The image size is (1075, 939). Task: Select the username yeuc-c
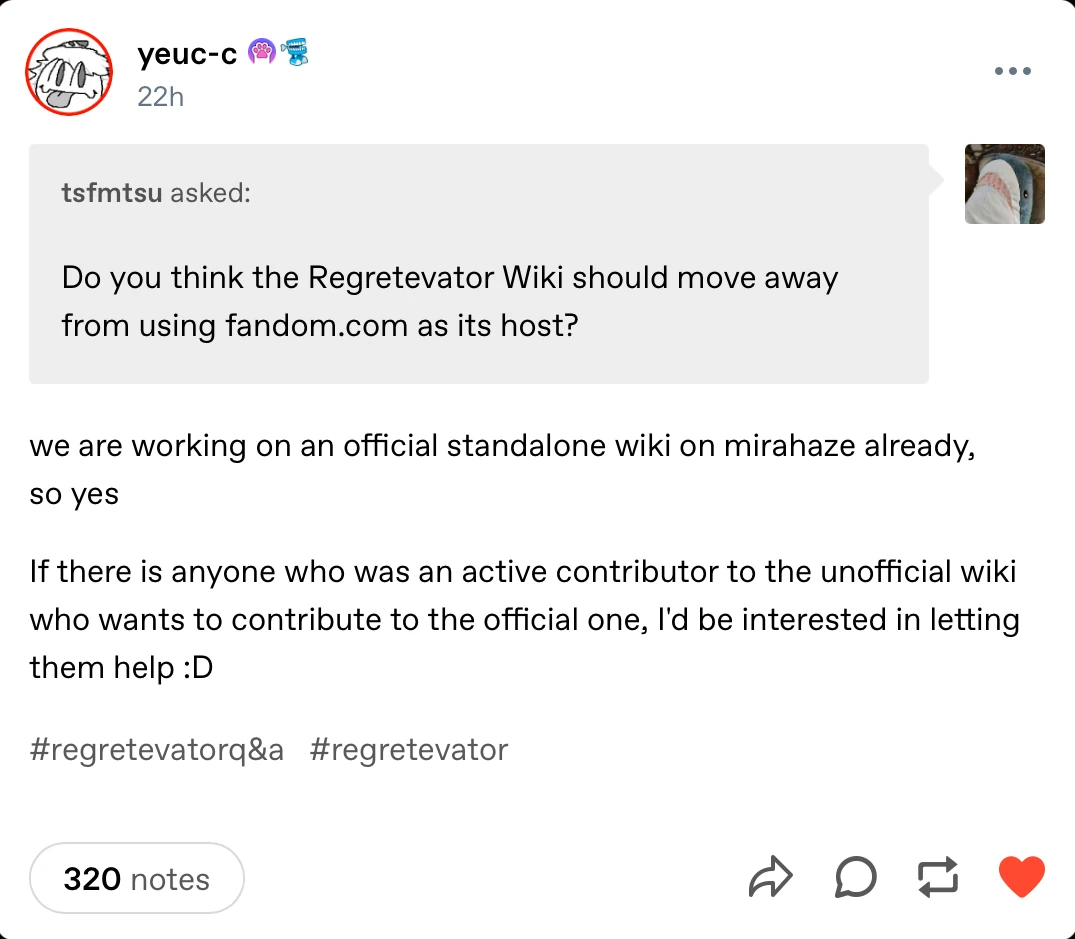point(186,55)
